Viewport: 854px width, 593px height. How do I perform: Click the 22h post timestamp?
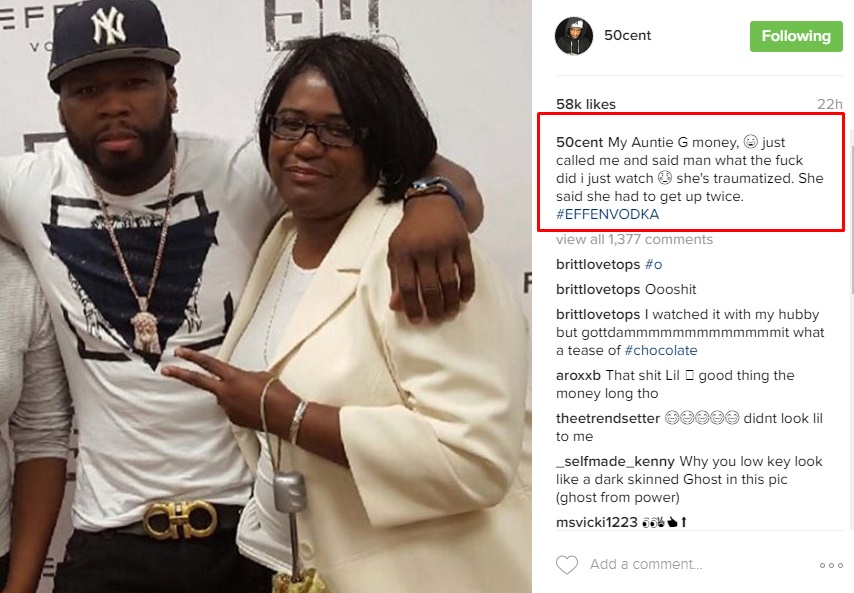[829, 104]
